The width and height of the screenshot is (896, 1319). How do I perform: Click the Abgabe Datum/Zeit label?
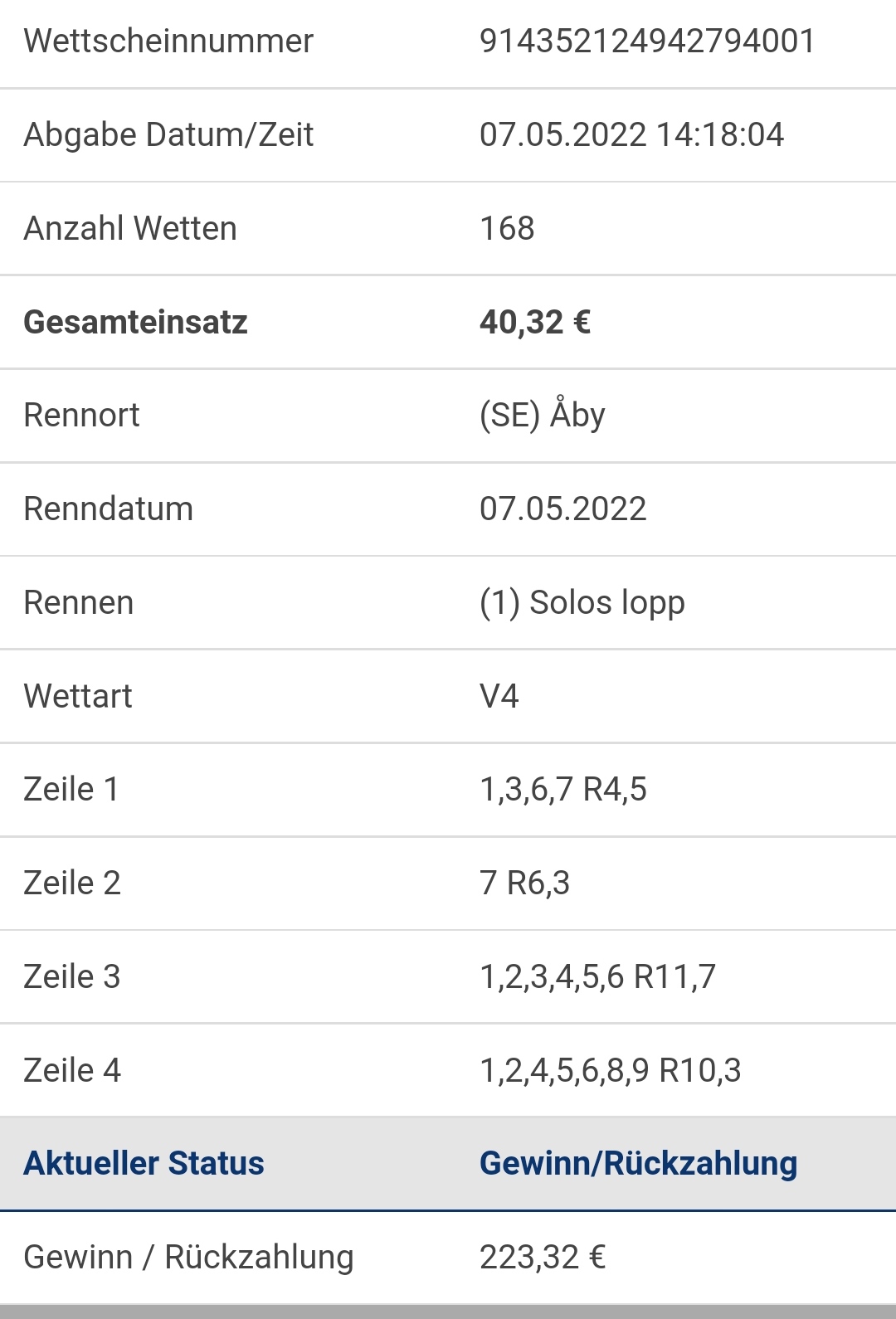tap(168, 134)
